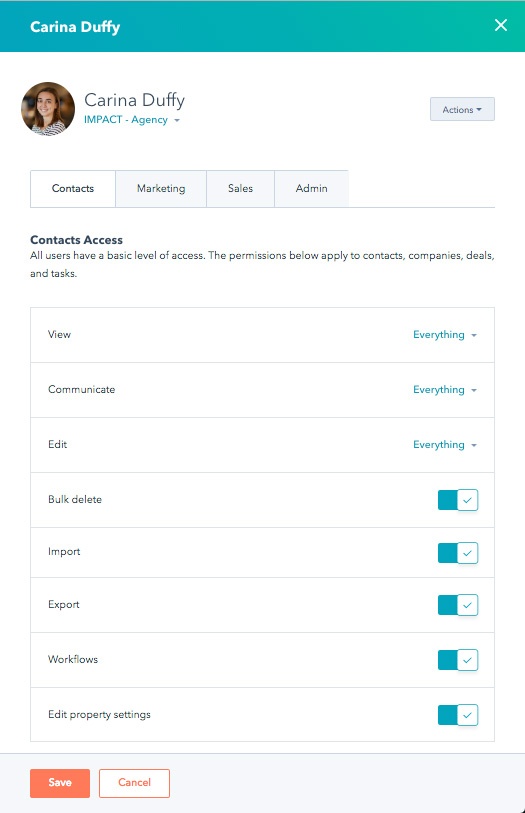Expand the IMPACT - Agency team dropdown
This screenshot has width=525, height=813.
point(132,120)
